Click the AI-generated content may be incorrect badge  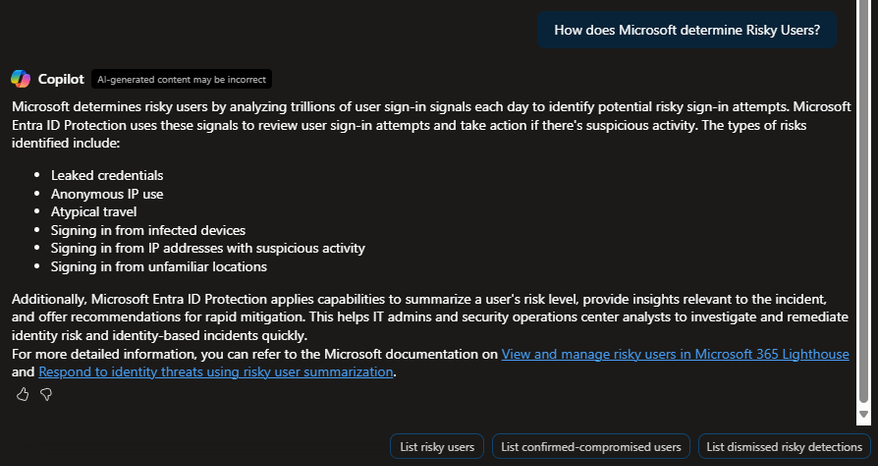tap(181, 79)
